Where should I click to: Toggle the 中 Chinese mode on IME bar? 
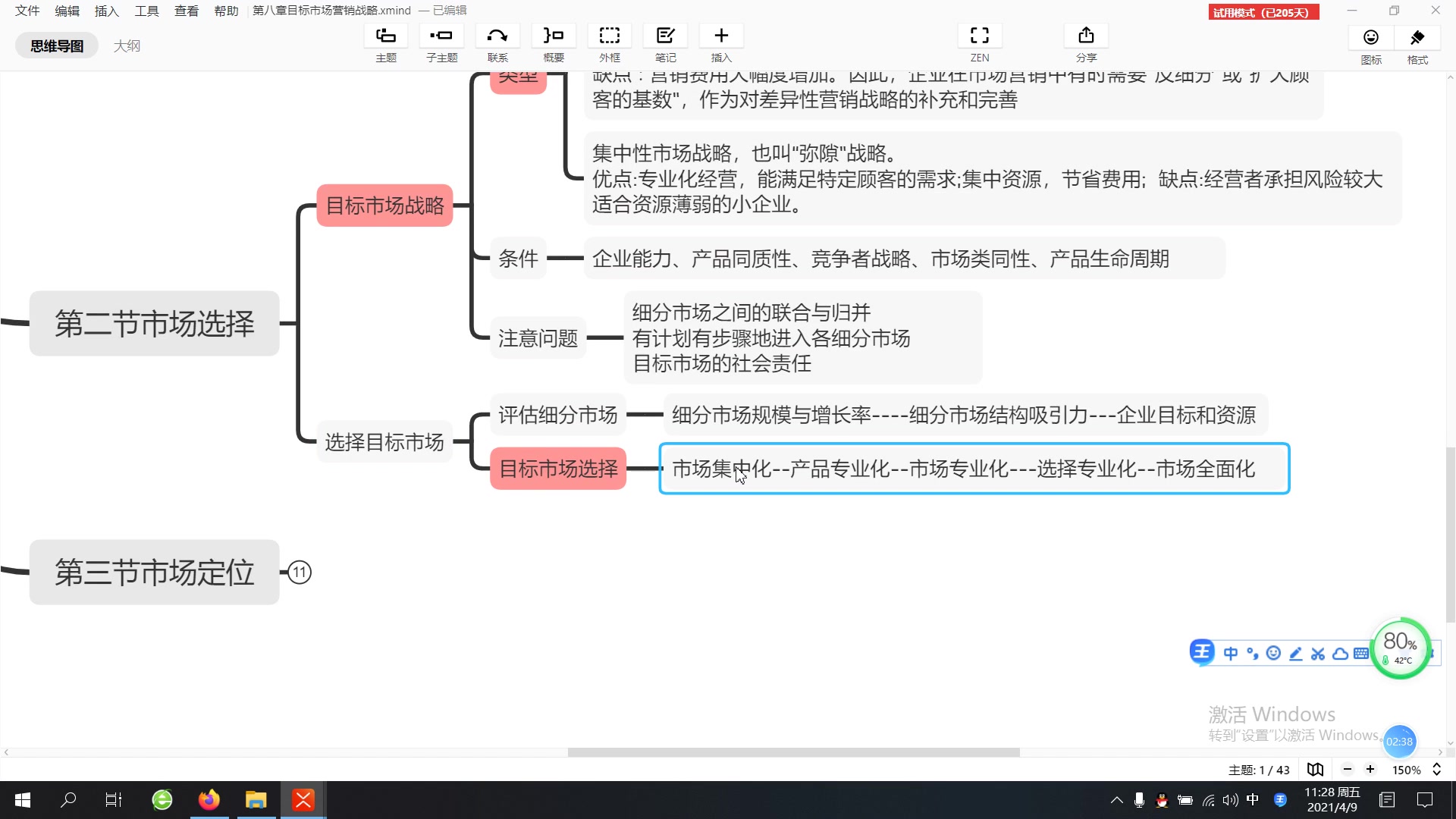[x=1231, y=654]
